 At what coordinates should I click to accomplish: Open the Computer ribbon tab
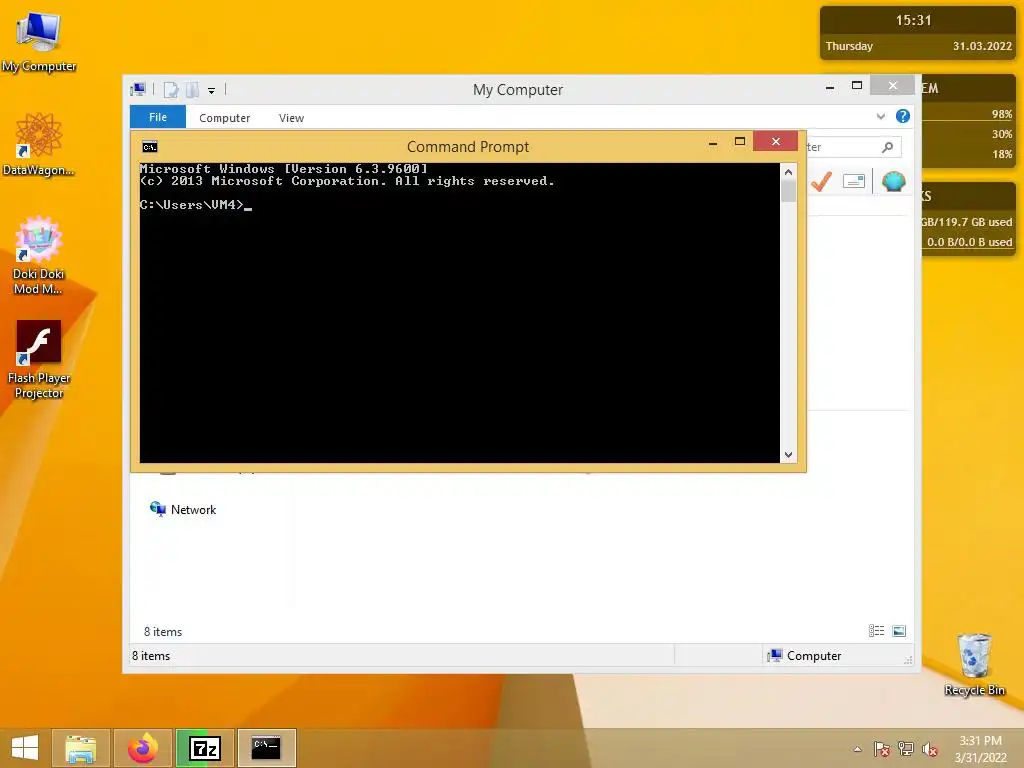[225, 118]
